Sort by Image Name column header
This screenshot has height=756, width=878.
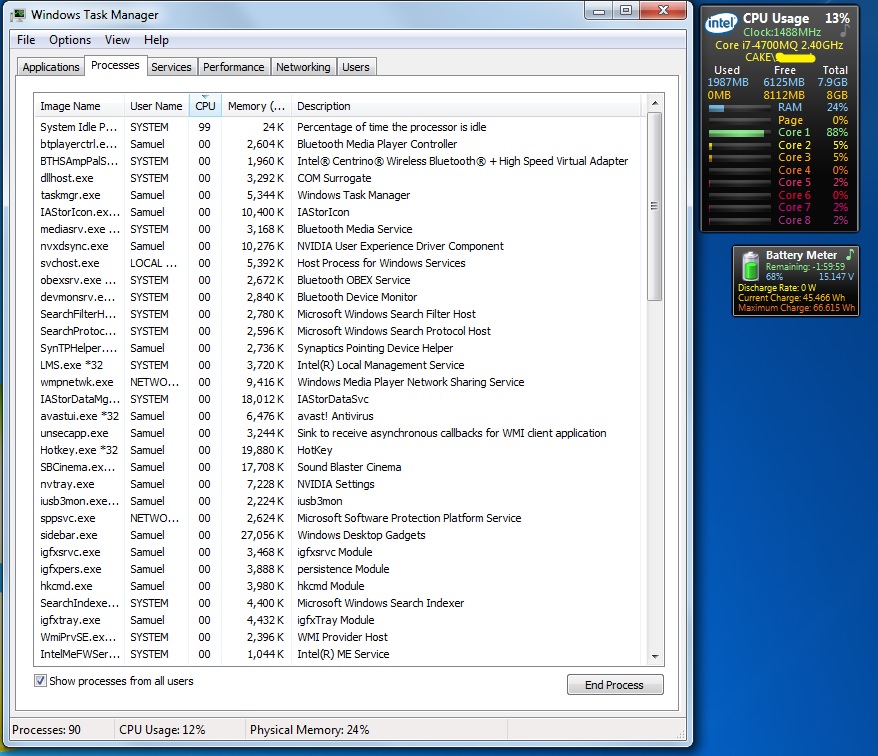coord(79,106)
